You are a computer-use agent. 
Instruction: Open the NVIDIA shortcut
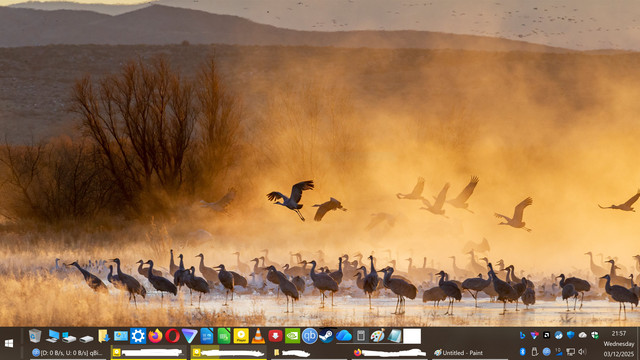click(x=292, y=336)
